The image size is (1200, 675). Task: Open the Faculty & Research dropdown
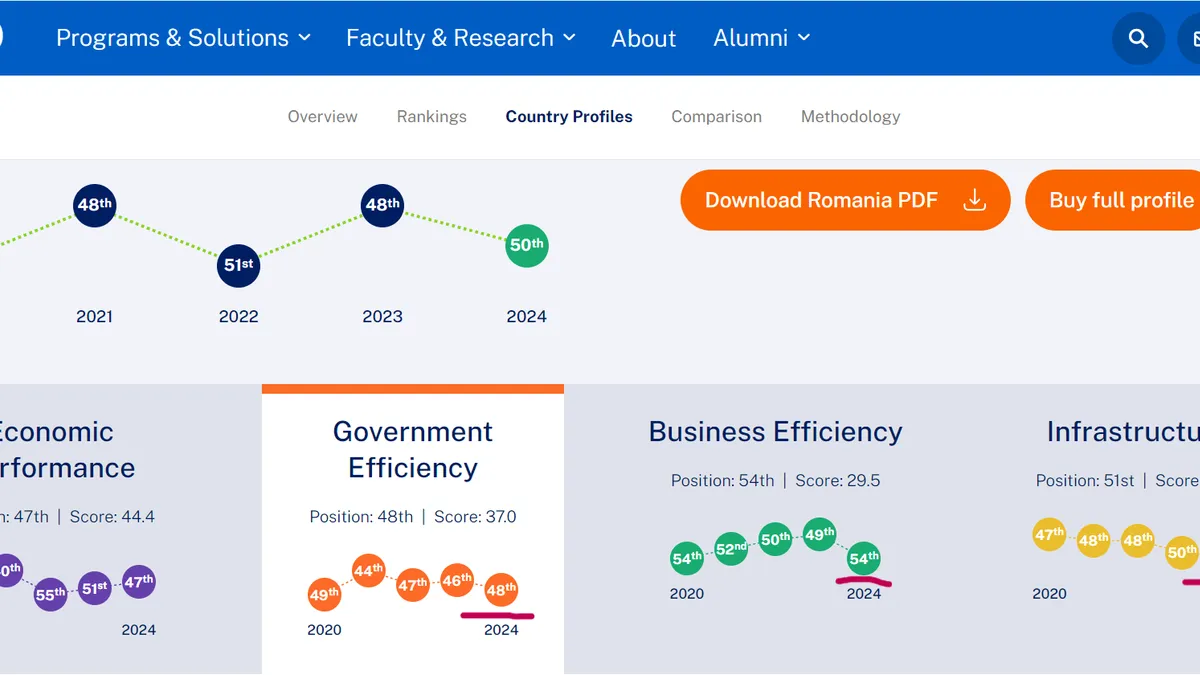click(x=460, y=38)
